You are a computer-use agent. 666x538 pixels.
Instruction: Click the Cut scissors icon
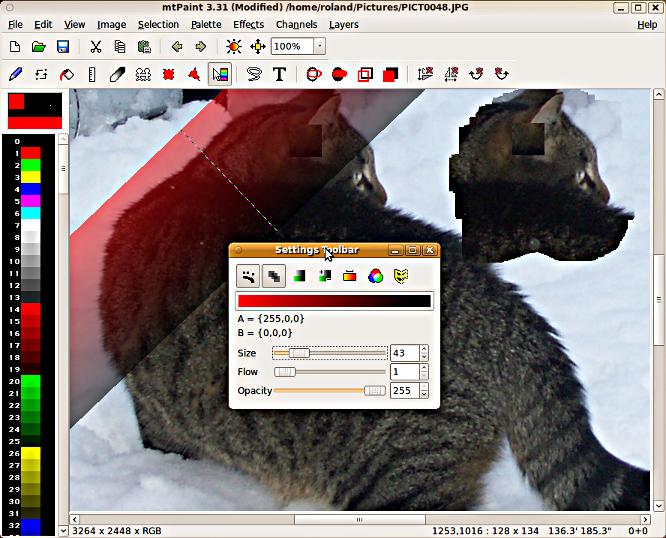(95, 46)
